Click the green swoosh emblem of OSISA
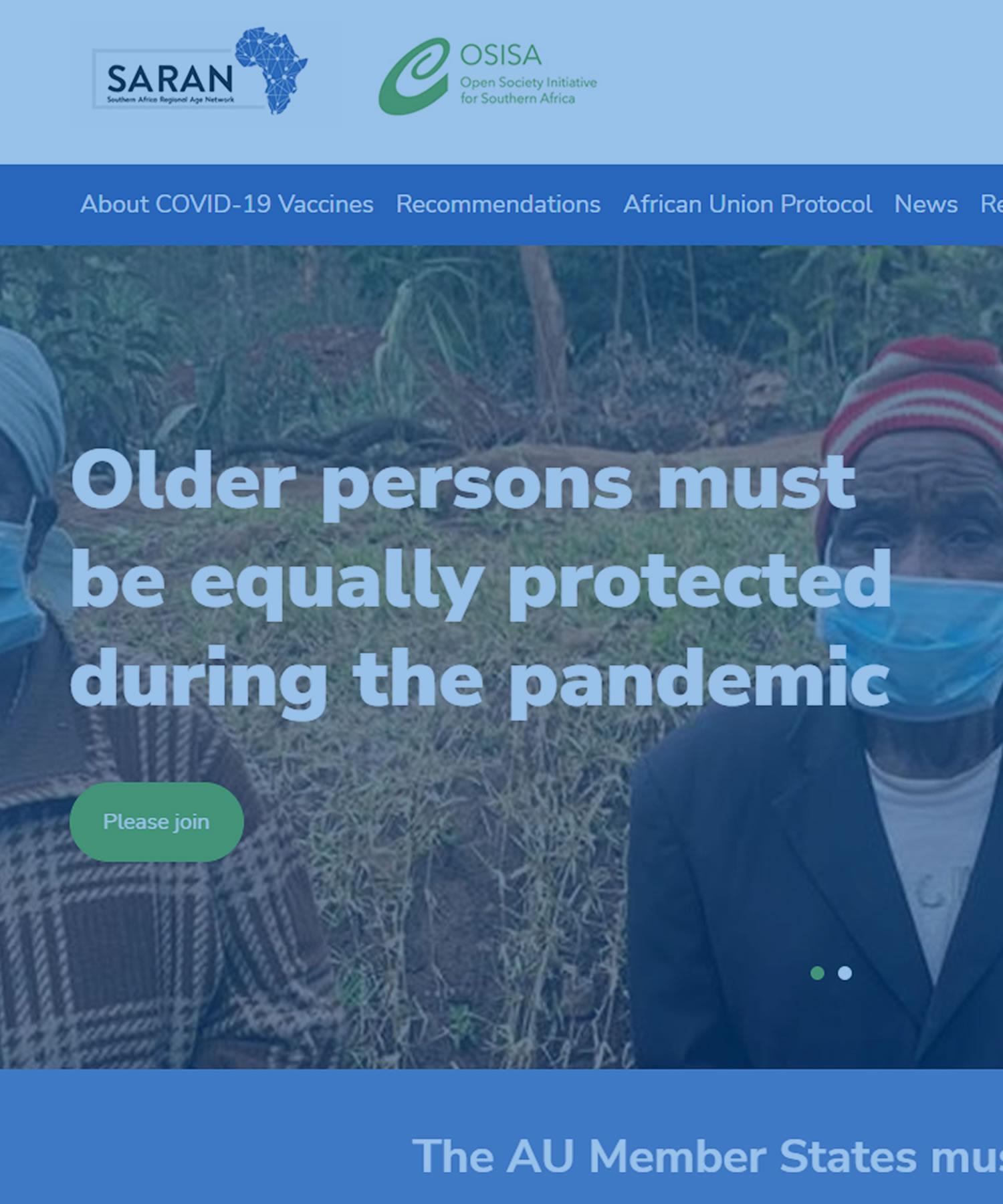 click(x=414, y=76)
